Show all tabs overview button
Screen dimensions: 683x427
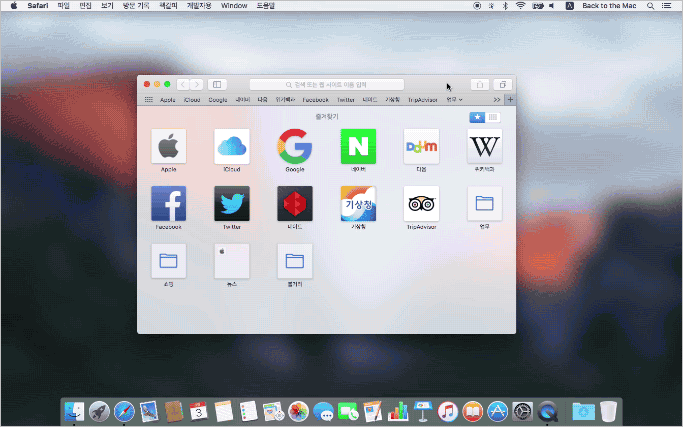503,85
